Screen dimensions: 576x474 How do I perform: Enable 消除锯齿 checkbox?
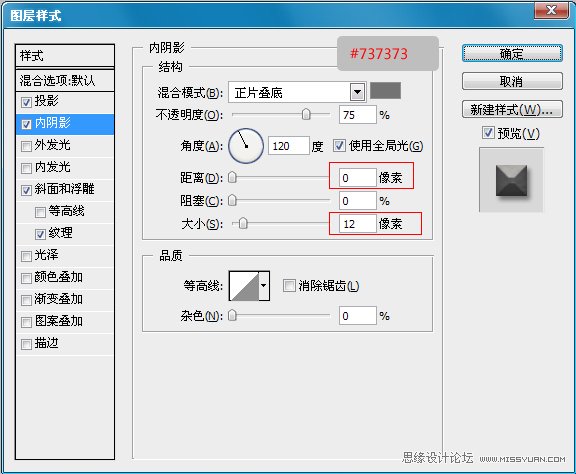[x=289, y=285]
